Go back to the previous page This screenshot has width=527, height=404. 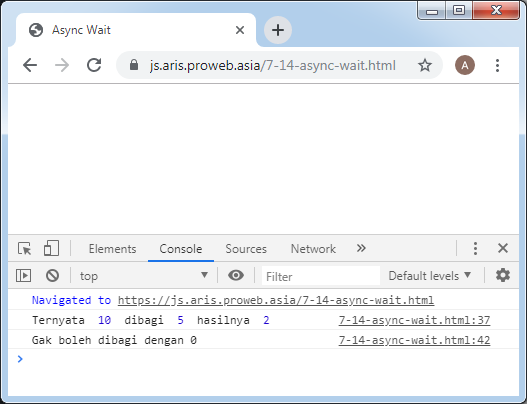30,65
